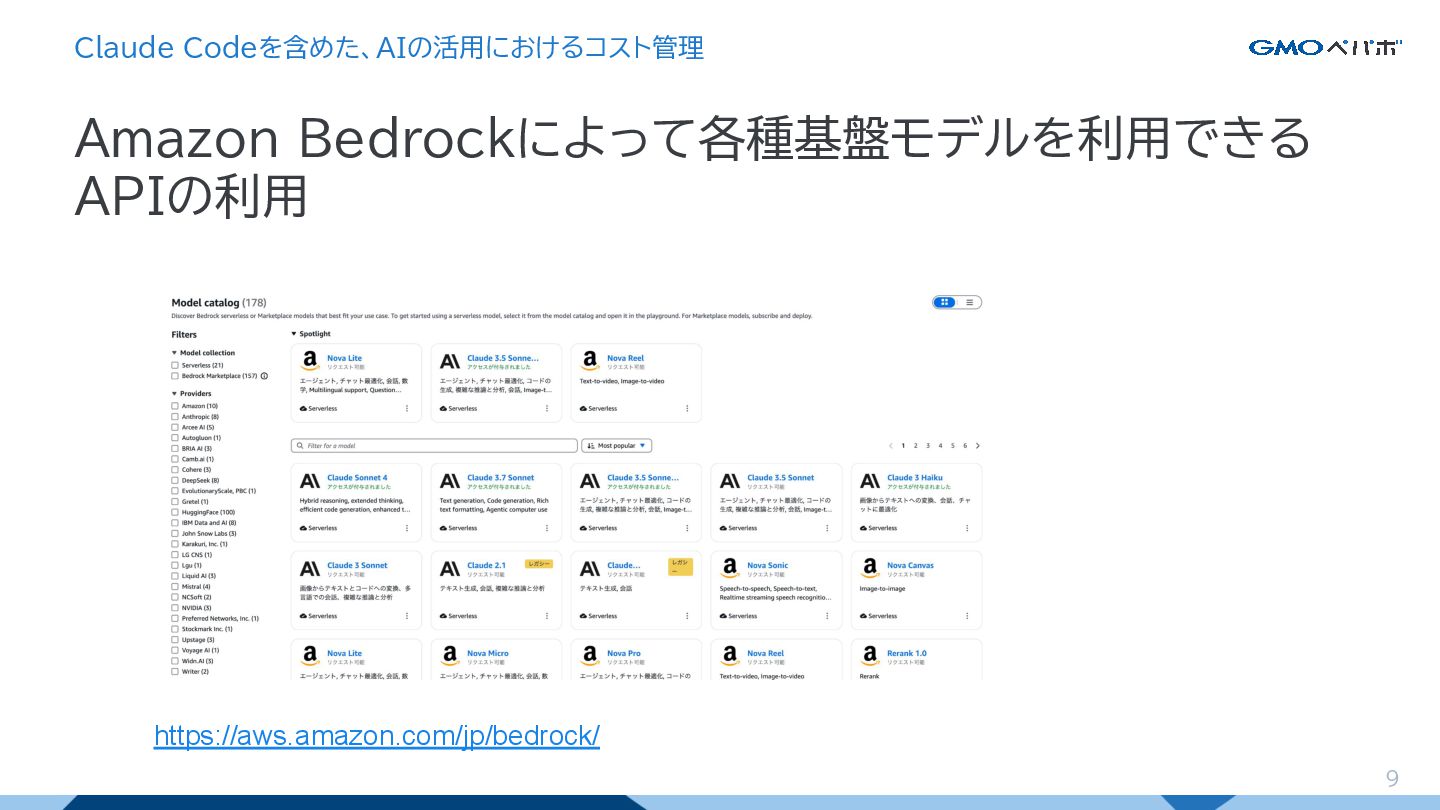This screenshot has height=810, width=1440.
Task: Open kebab menu on Spotlight Nova Lite card
Action: (406, 408)
